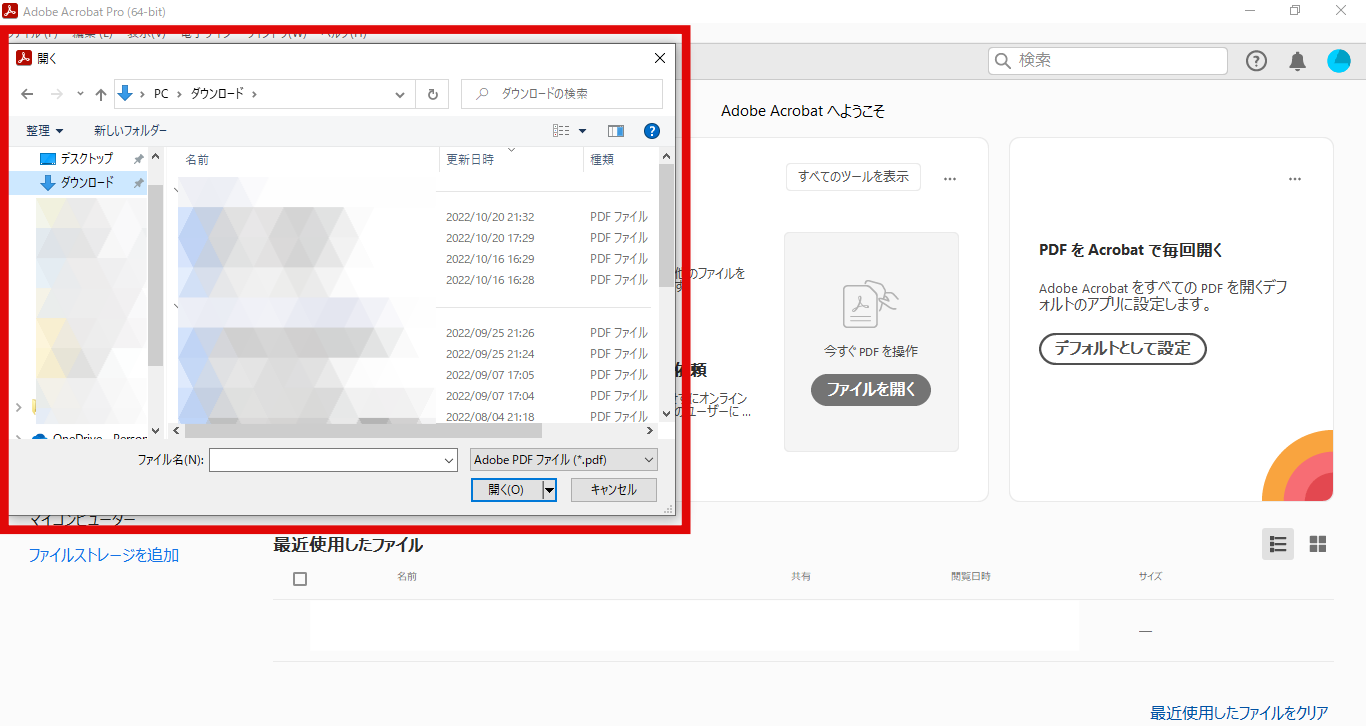This screenshot has width=1366, height=726.
Task: Go up one folder level with the up arrow
Action: coord(101,94)
